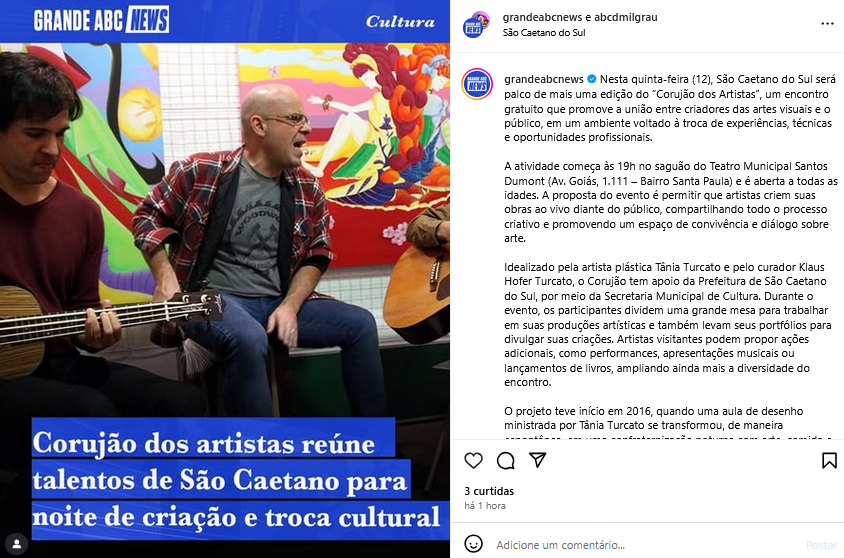Open the São Caetano do Sul location
844x558 pixels.
click(x=544, y=33)
